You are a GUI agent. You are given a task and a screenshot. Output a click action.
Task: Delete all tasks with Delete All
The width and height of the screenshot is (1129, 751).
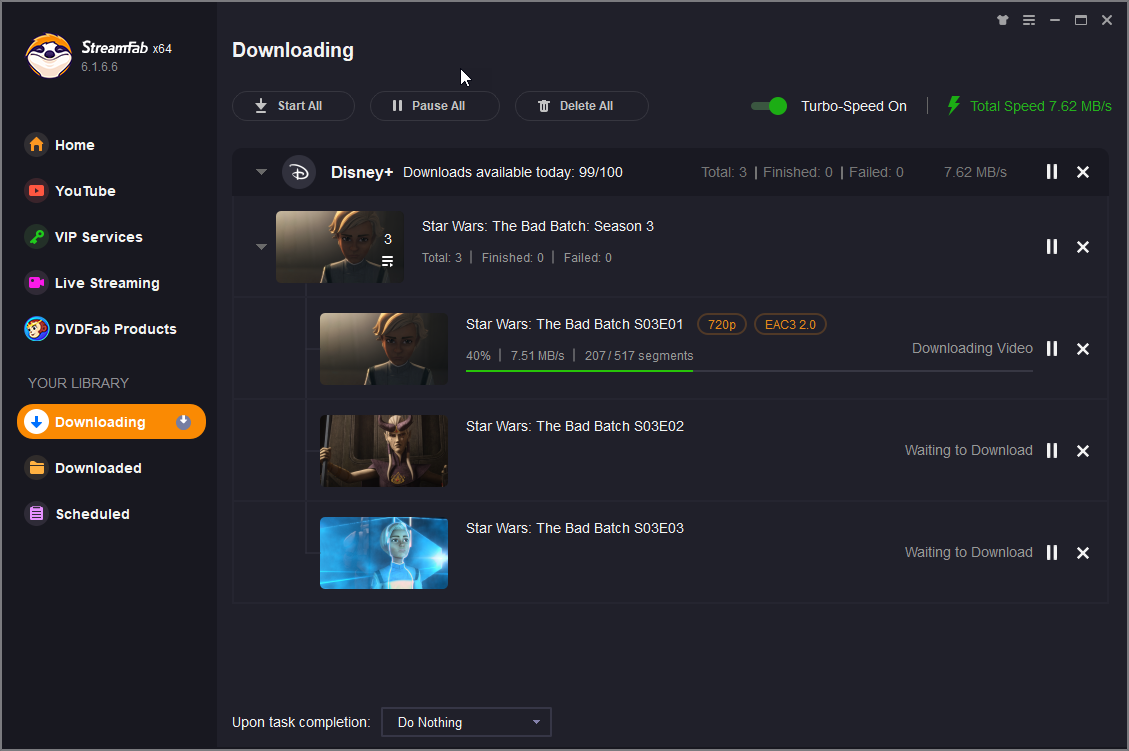581,106
